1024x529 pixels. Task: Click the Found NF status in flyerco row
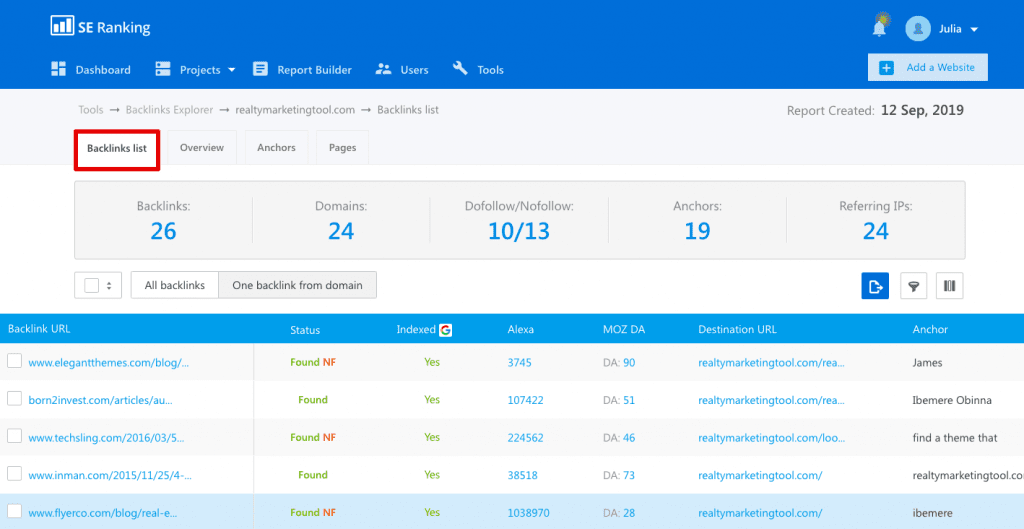(313, 513)
